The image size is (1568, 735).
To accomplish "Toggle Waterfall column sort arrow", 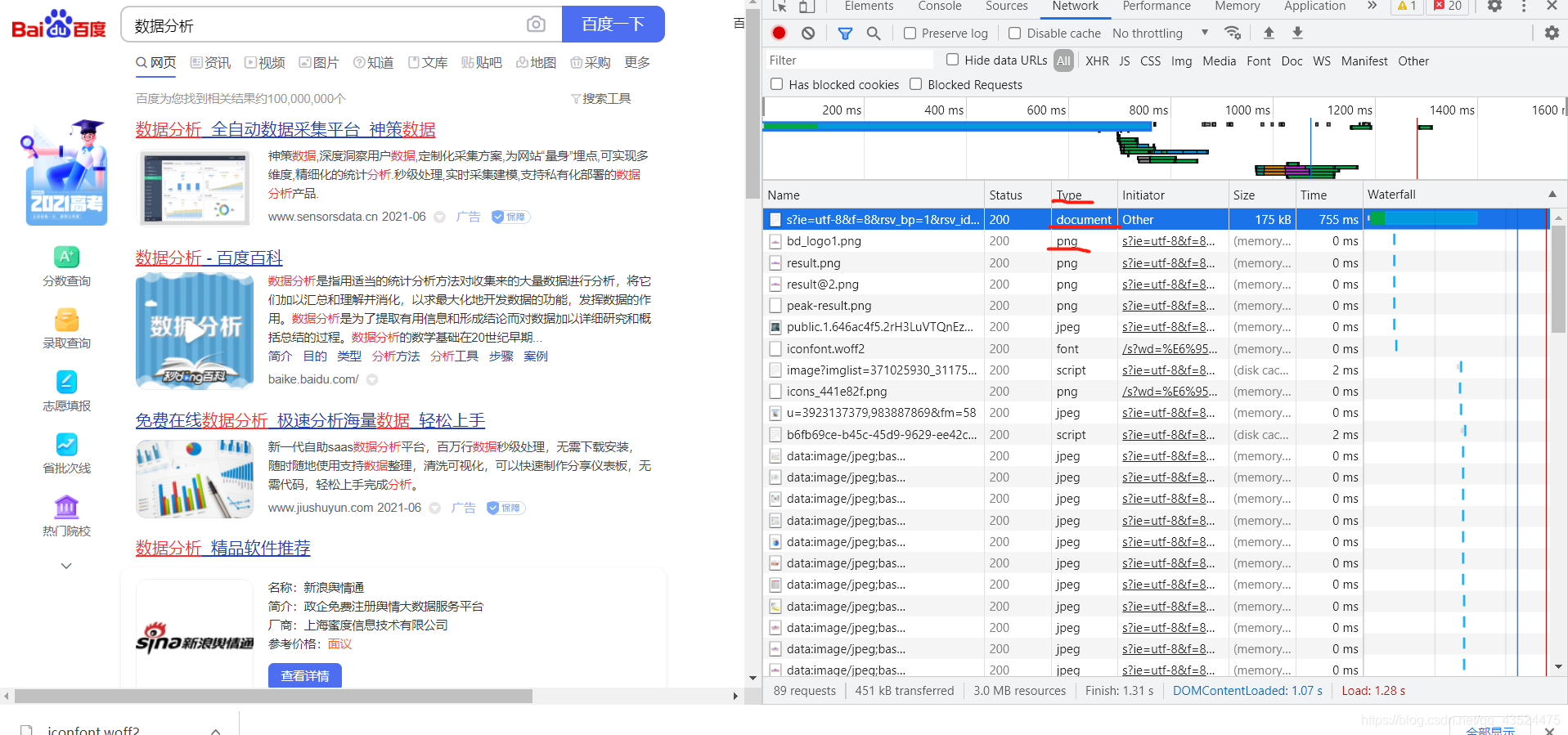I will click(x=1552, y=195).
